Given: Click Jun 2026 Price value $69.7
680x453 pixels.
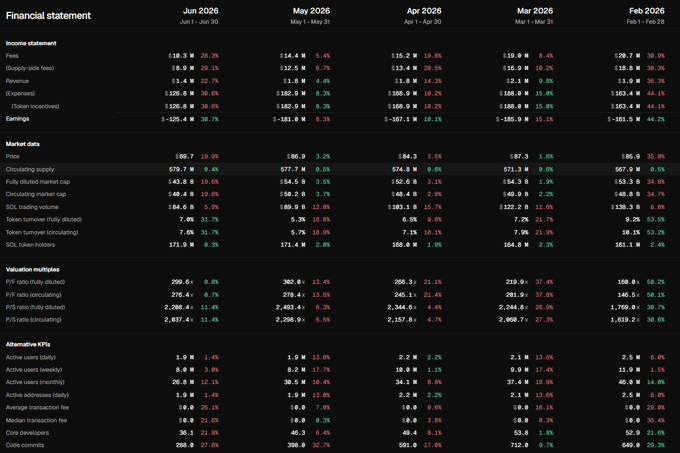Looking at the screenshot, I should tap(184, 156).
